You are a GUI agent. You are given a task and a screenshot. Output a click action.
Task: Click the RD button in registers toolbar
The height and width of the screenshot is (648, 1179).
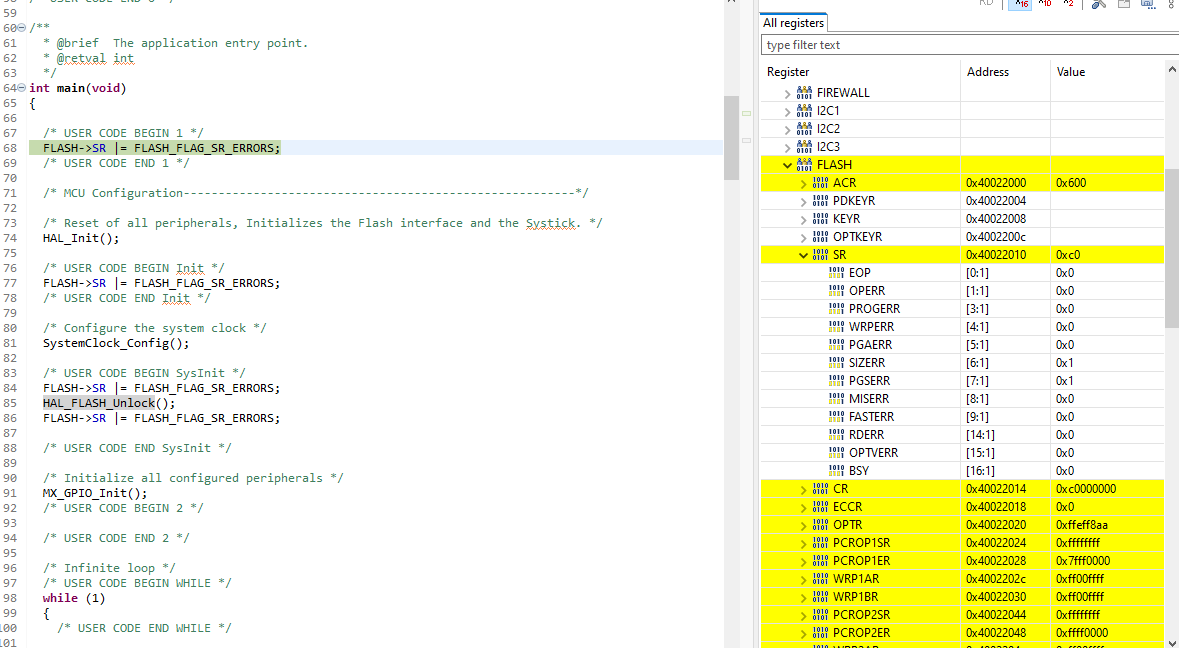[986, 4]
